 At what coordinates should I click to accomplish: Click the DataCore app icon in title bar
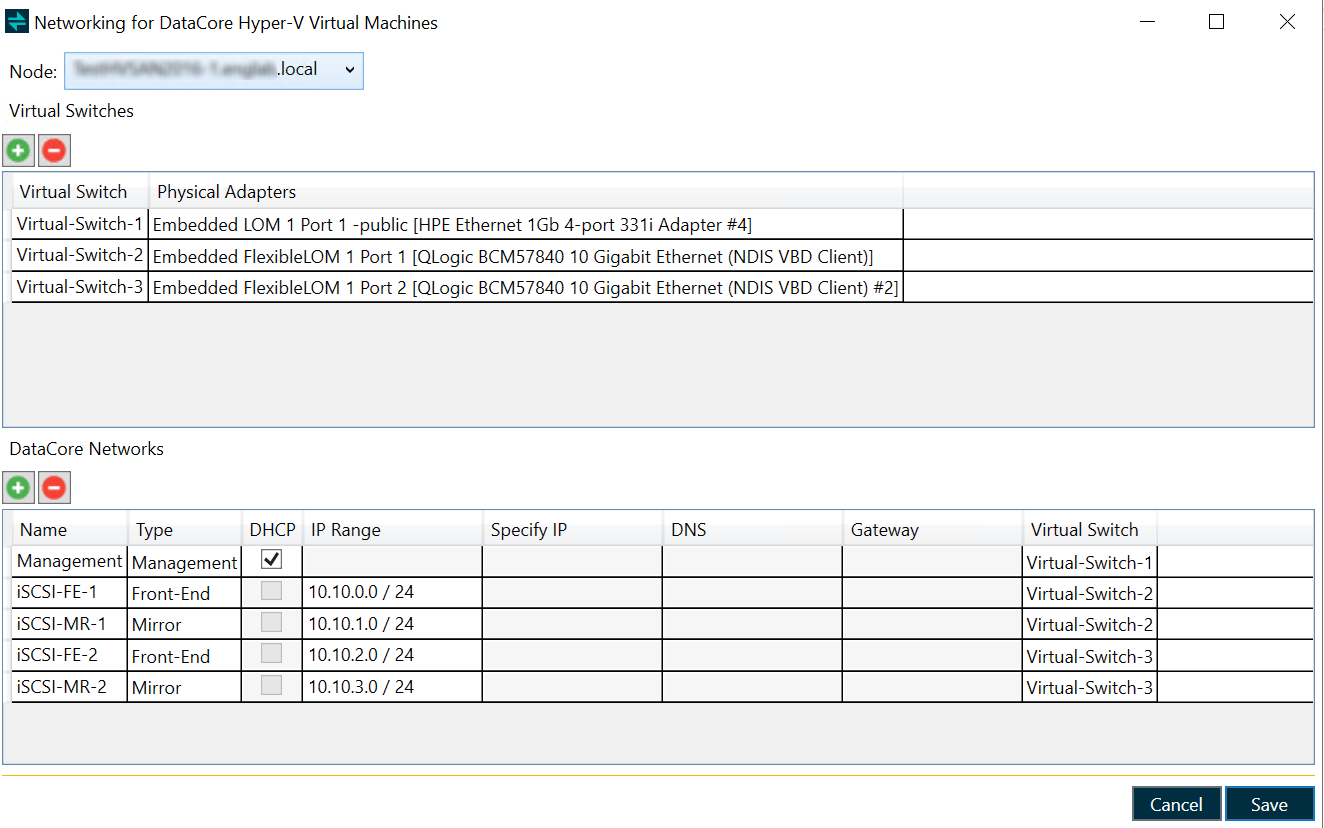17,21
